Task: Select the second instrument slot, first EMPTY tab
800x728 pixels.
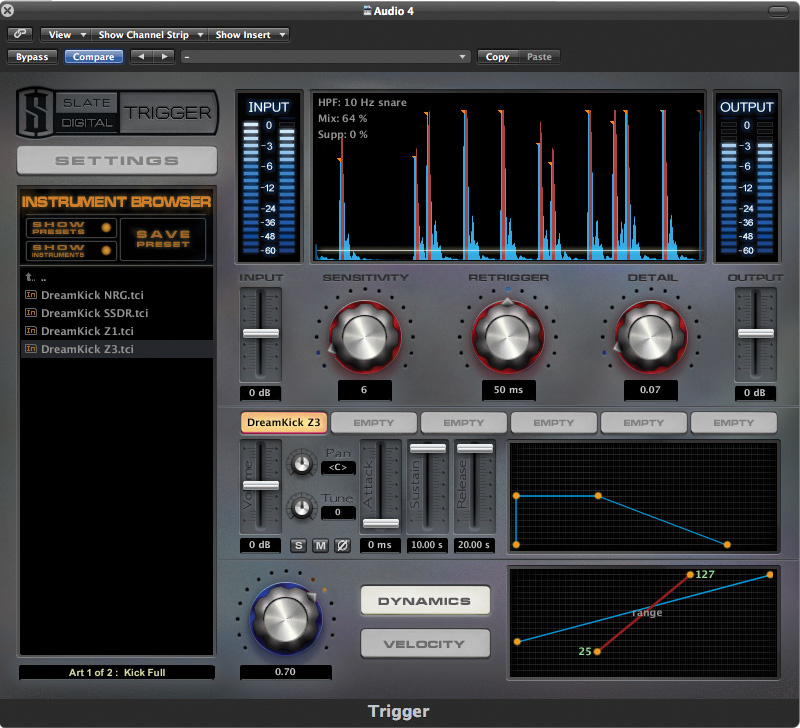Action: click(374, 423)
